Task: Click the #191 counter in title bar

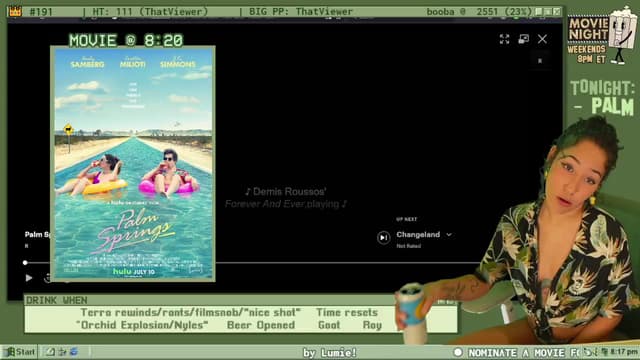Action: [41, 12]
